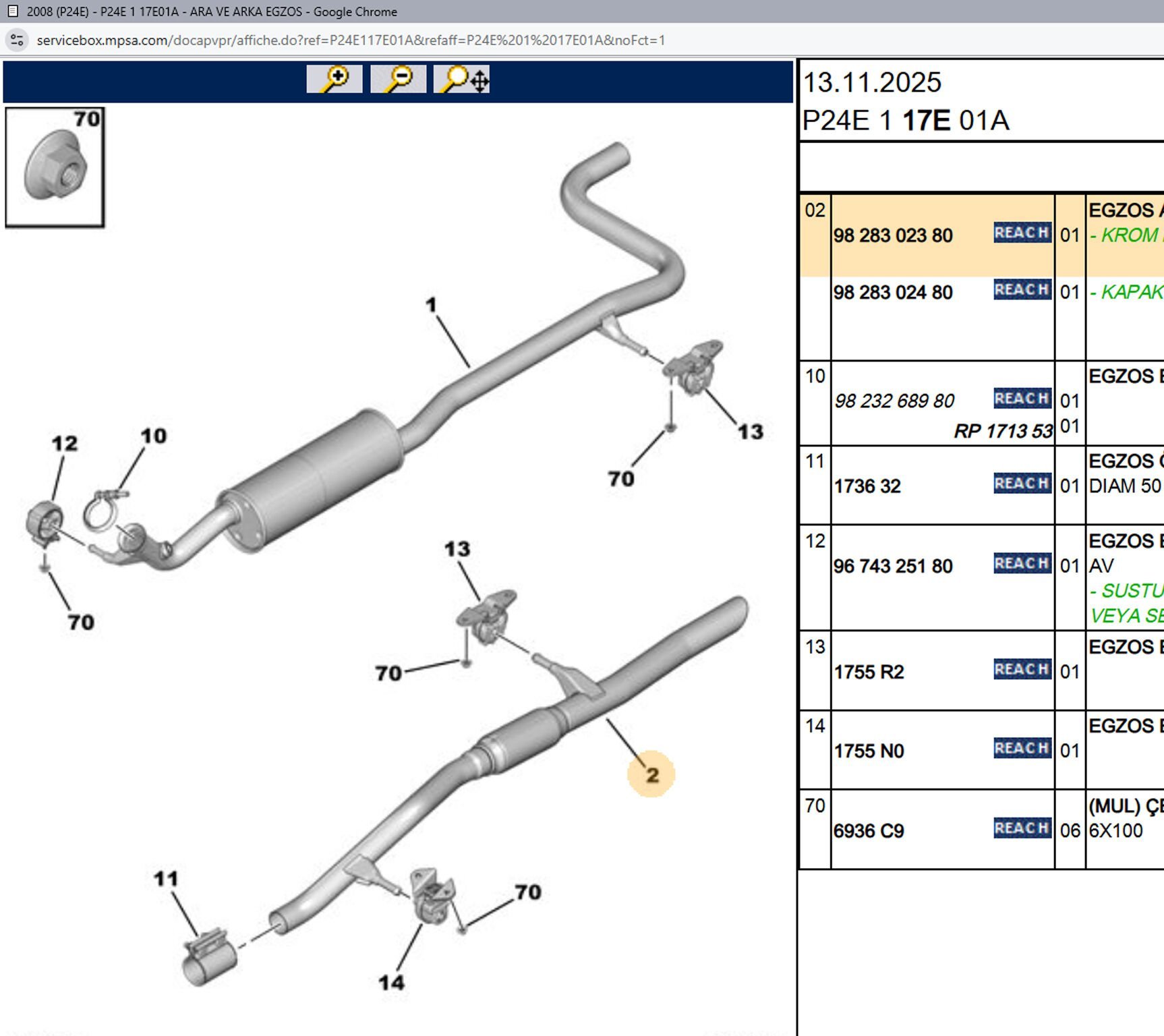Open site information icon in address bar
This screenshot has height=1036, width=1164.
click(17, 40)
